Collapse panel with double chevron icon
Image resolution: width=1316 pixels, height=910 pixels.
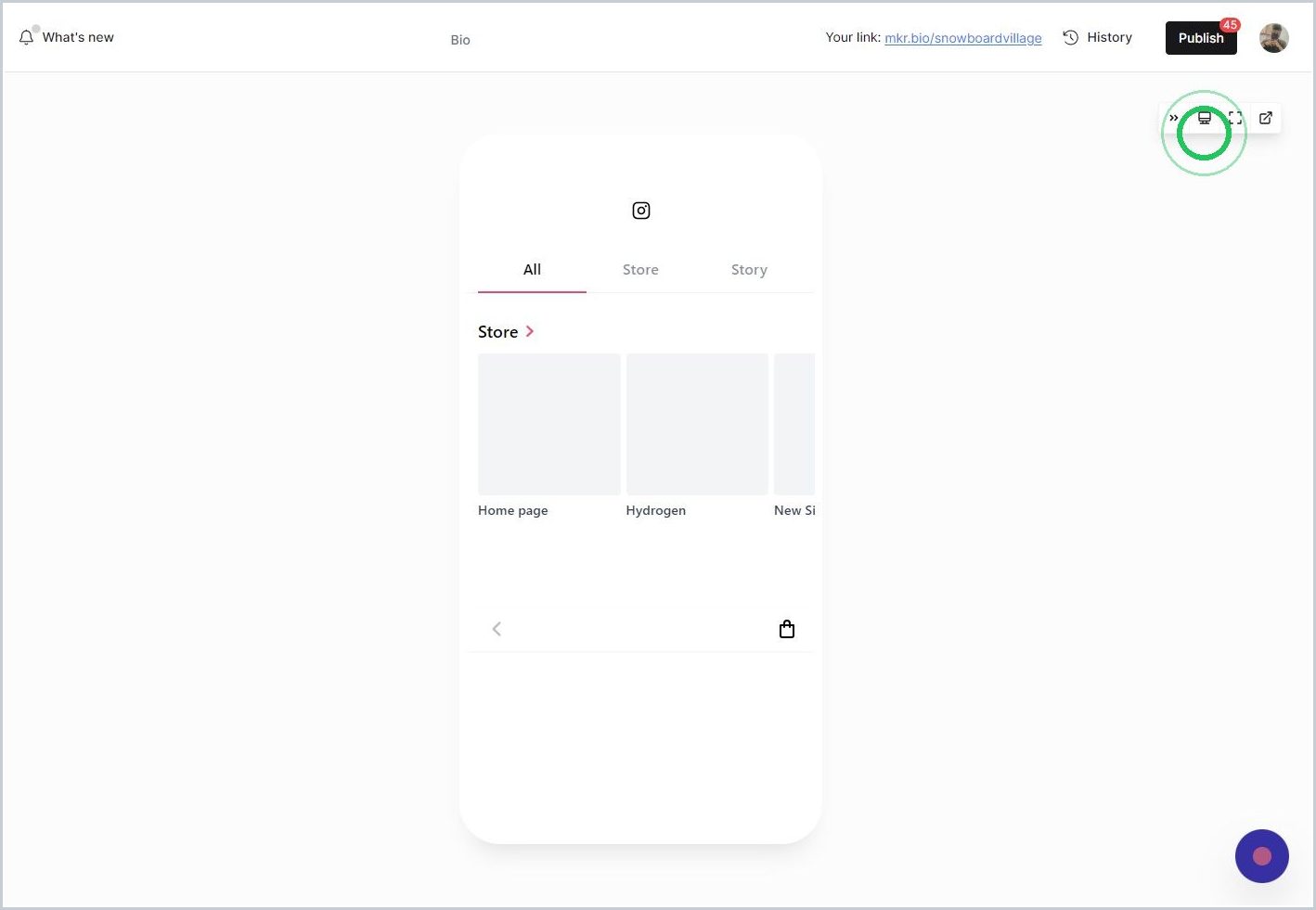(x=1174, y=118)
